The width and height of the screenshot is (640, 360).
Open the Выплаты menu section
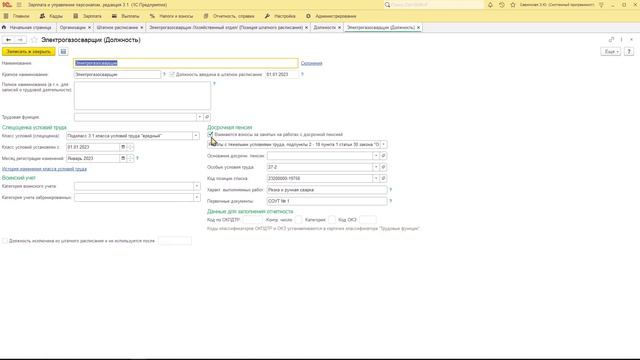pos(126,16)
